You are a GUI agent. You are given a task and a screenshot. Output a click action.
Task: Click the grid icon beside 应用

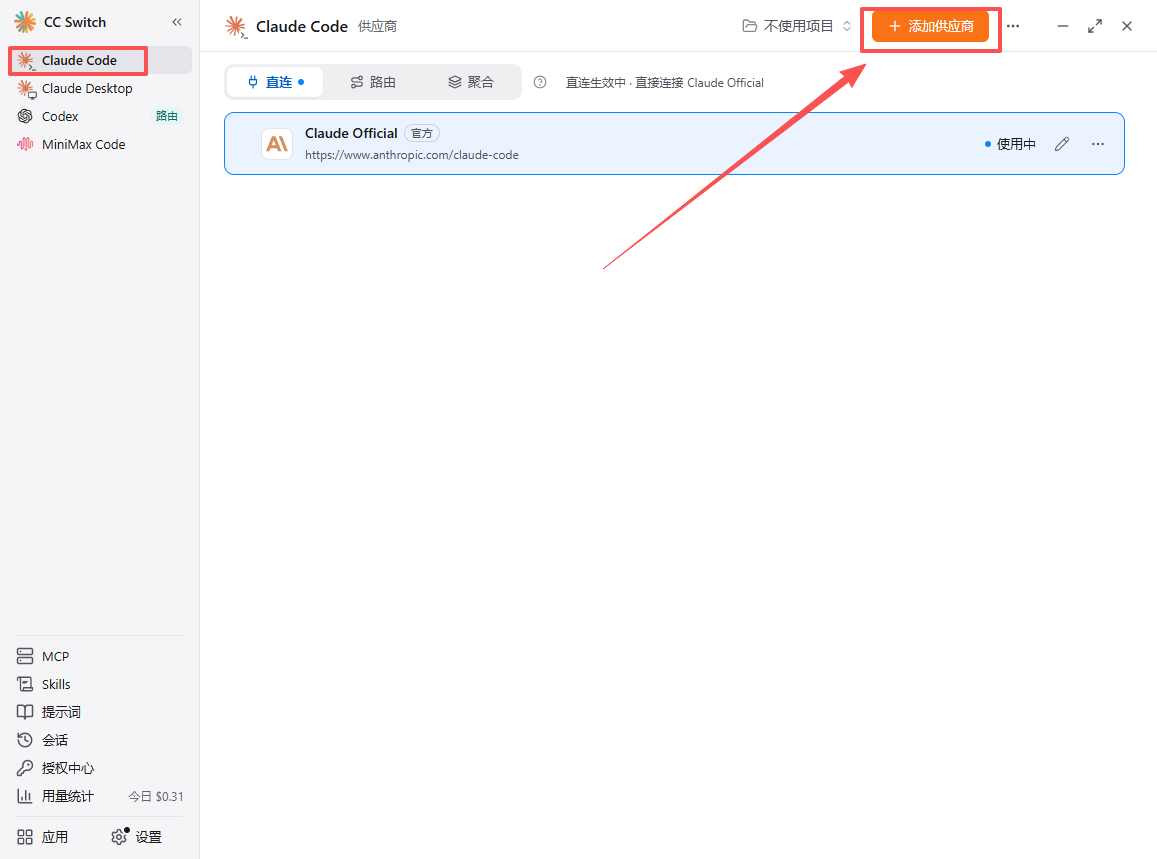click(x=25, y=837)
